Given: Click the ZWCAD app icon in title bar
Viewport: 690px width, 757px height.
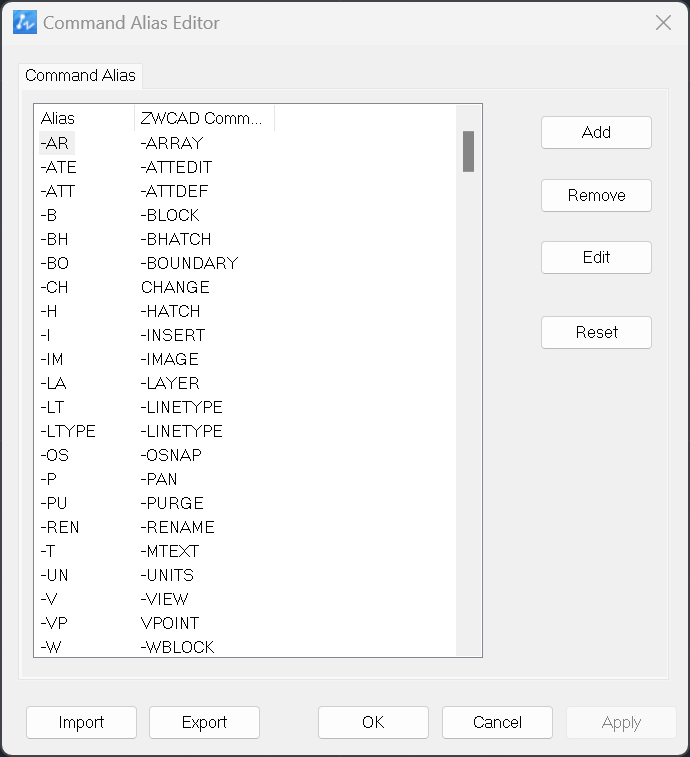Looking at the screenshot, I should click(25, 23).
